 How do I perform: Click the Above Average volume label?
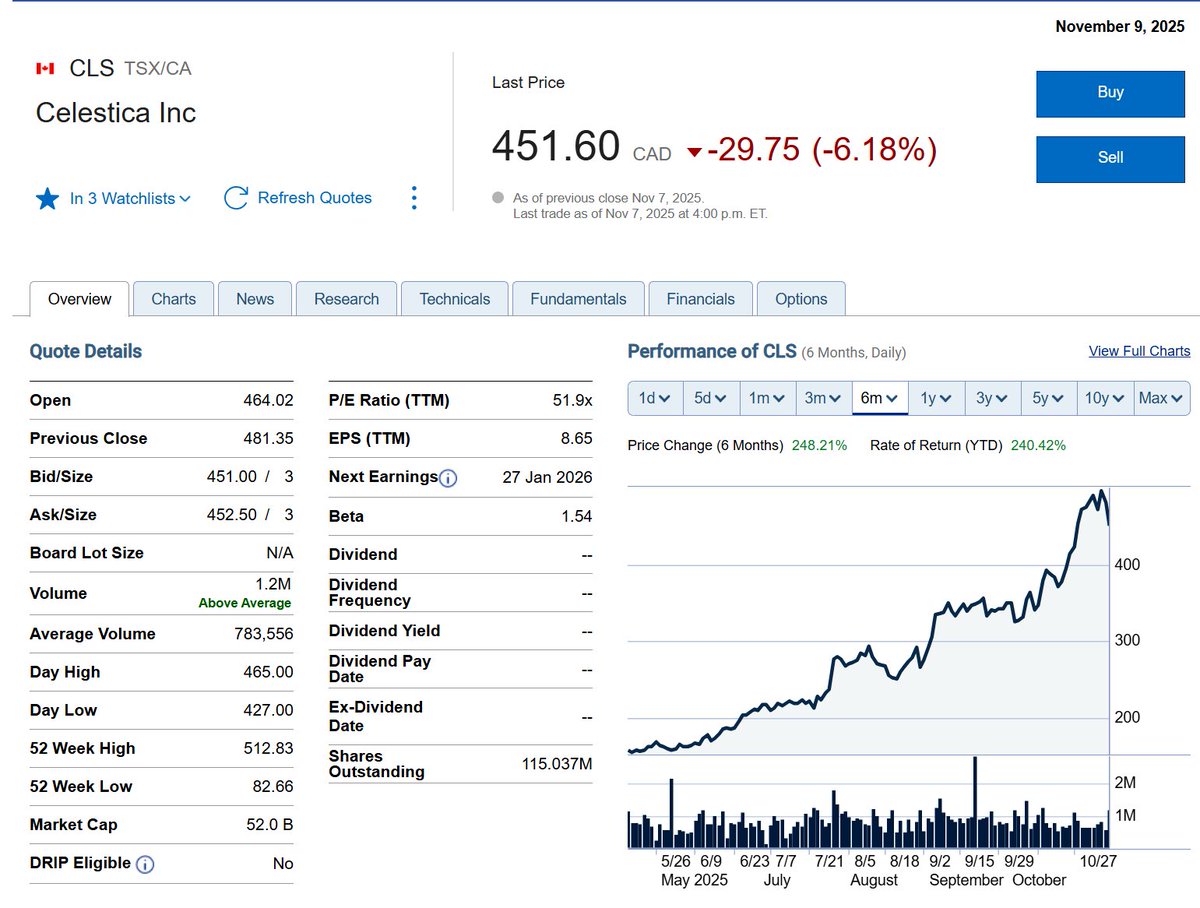245,603
